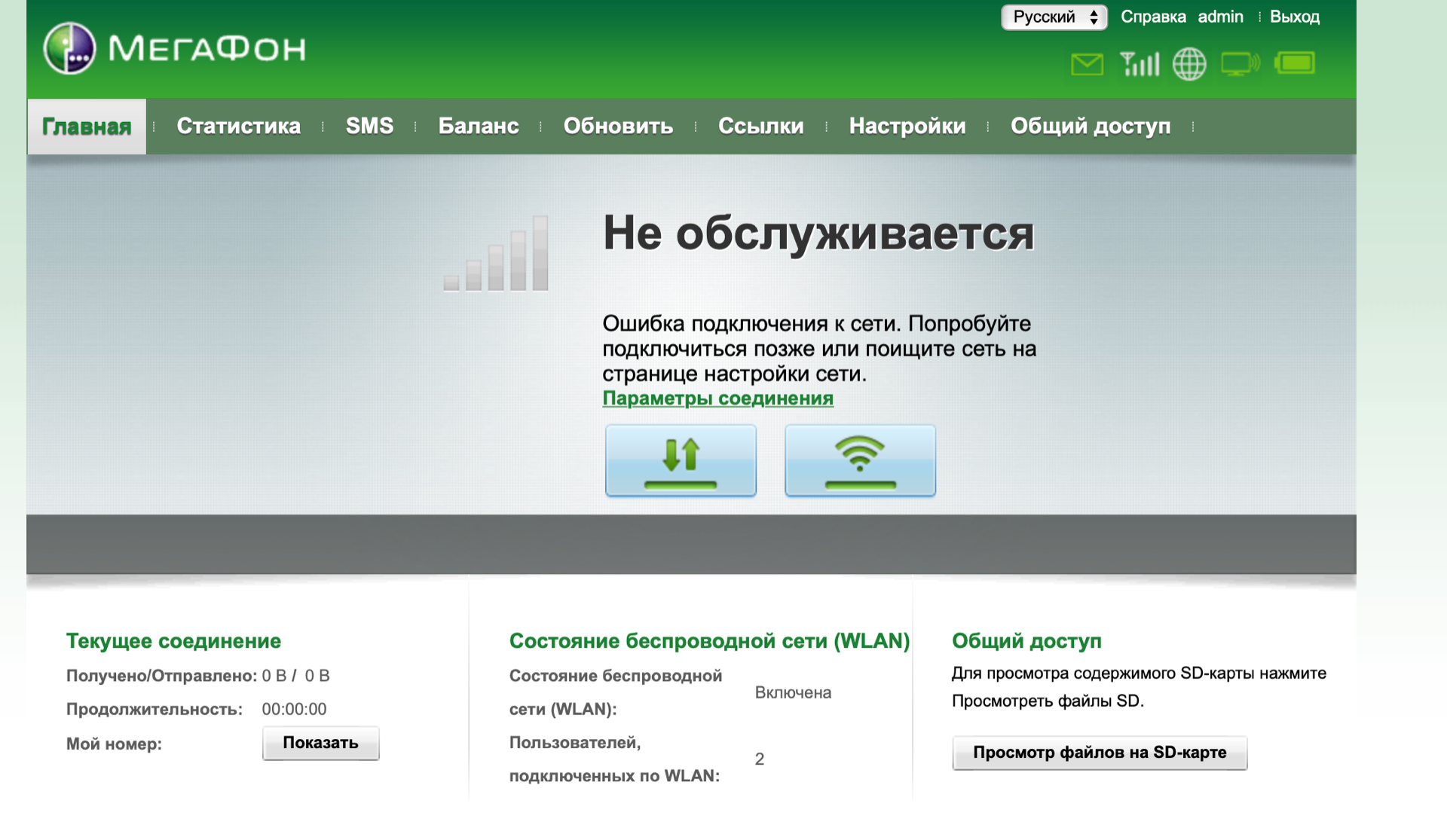Image resolution: width=1447 pixels, height=840 pixels.
Task: Click the Не обслуживается status heading
Action: pos(818,233)
